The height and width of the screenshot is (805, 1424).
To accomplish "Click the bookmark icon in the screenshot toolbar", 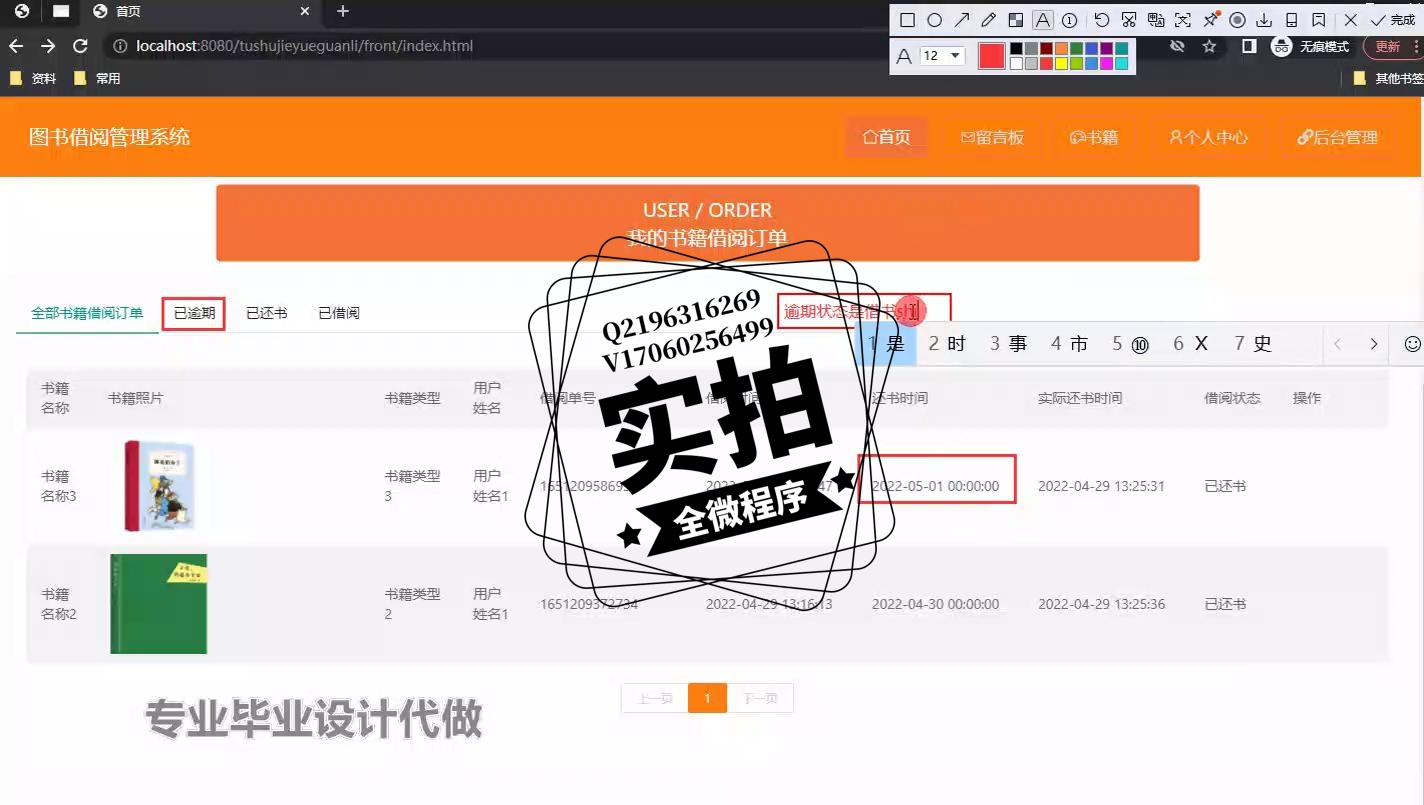I will click(x=1318, y=20).
